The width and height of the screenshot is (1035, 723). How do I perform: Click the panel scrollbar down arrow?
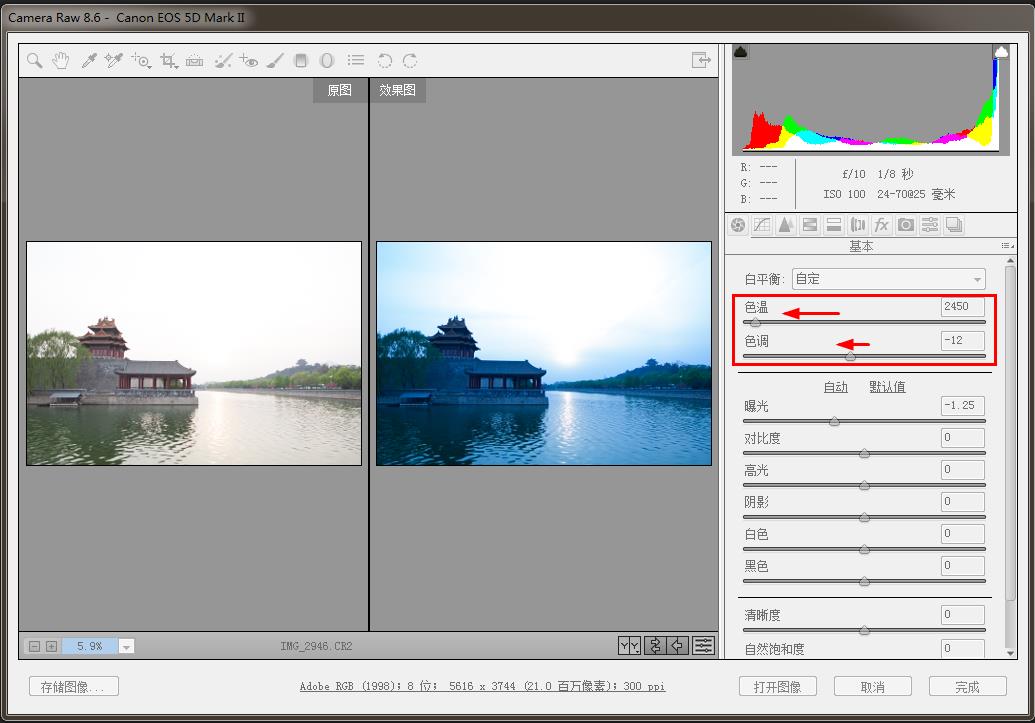click(x=1010, y=653)
